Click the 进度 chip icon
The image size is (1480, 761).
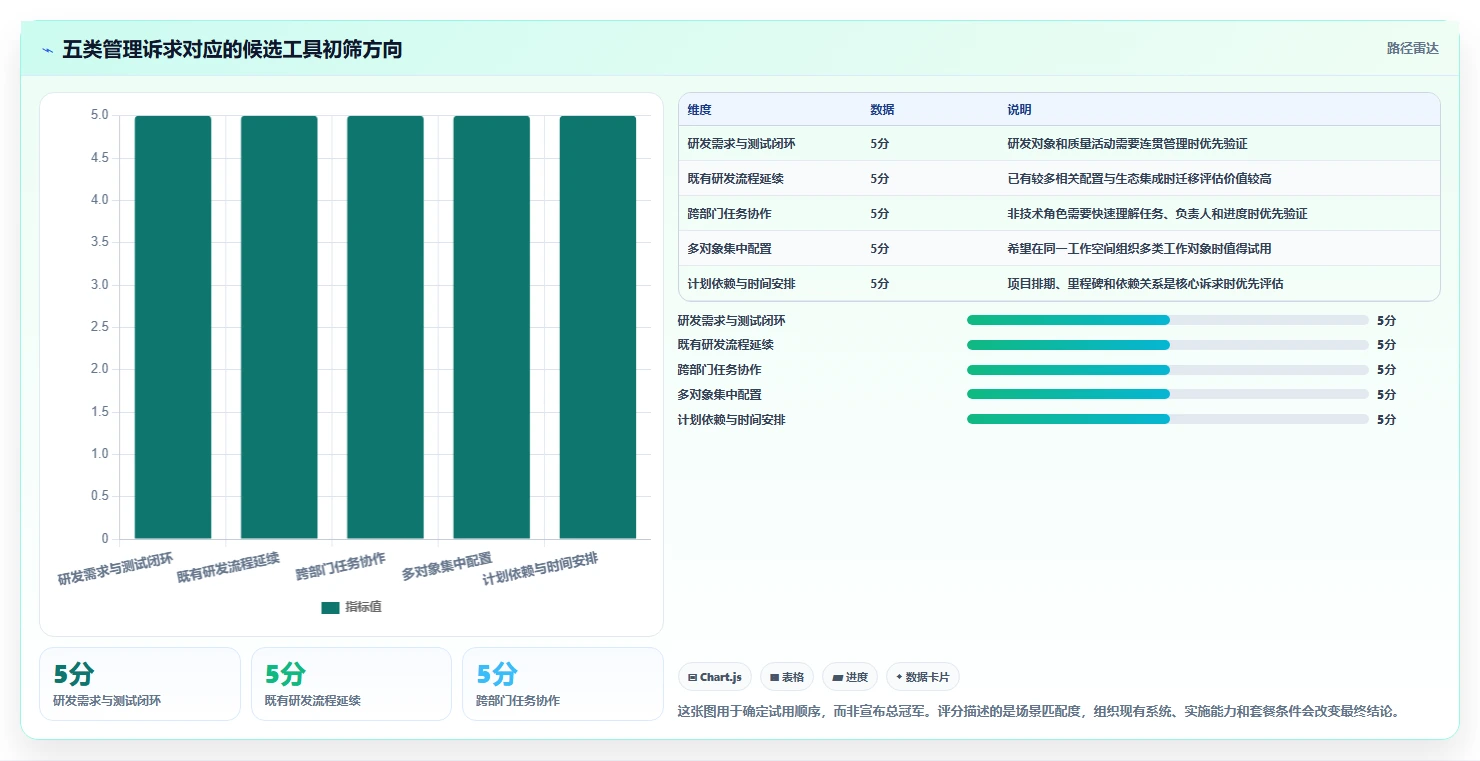click(837, 678)
